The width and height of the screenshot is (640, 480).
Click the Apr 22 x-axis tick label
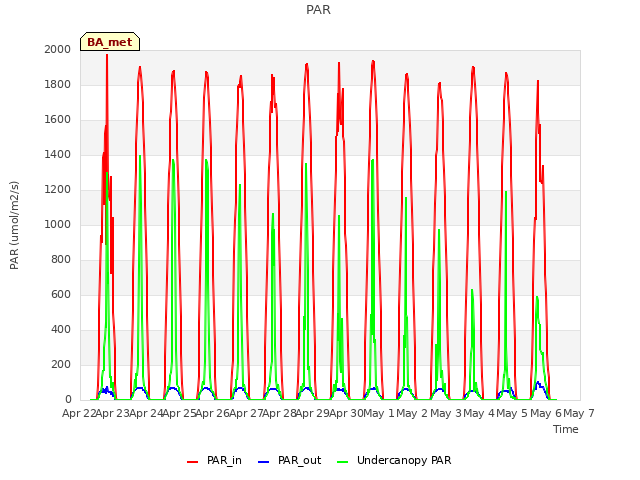[x=79, y=413]
